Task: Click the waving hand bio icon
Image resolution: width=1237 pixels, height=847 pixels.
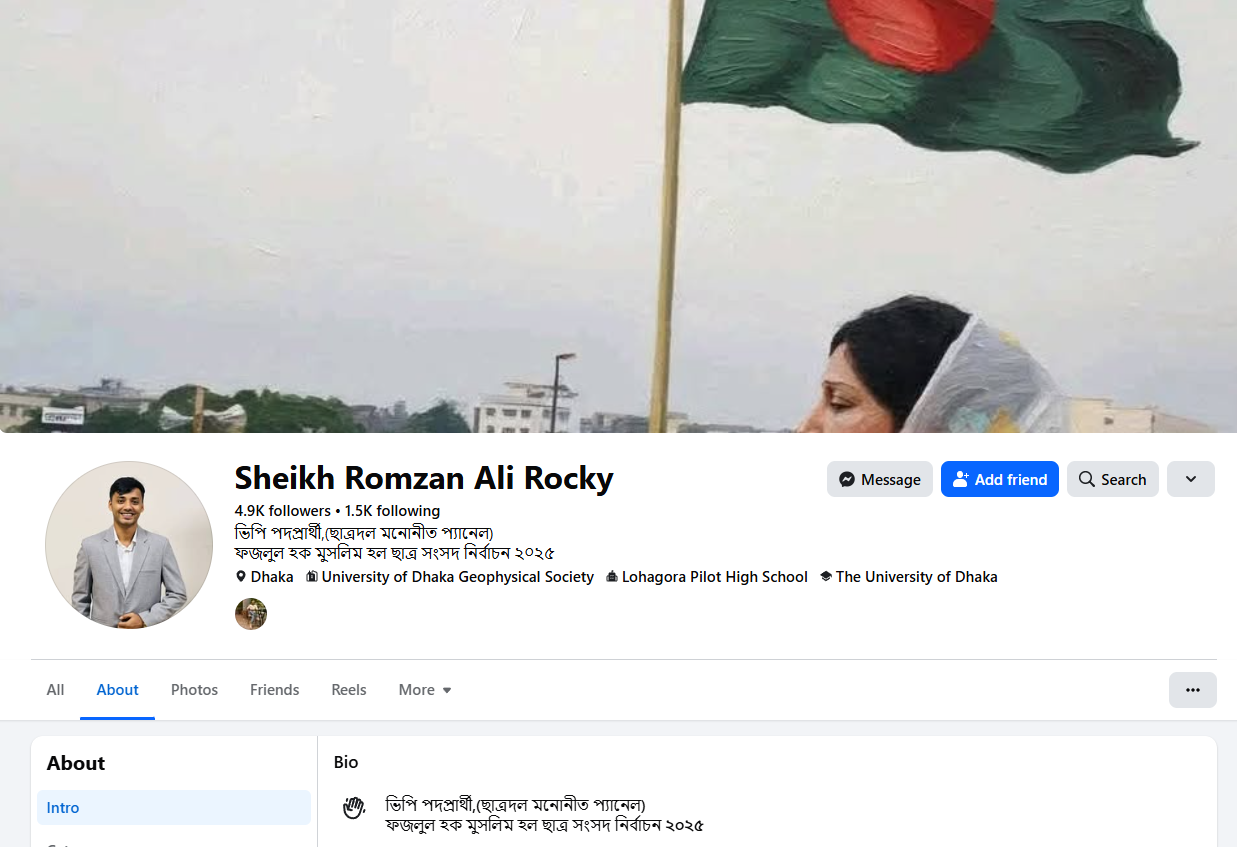Action: click(x=353, y=807)
